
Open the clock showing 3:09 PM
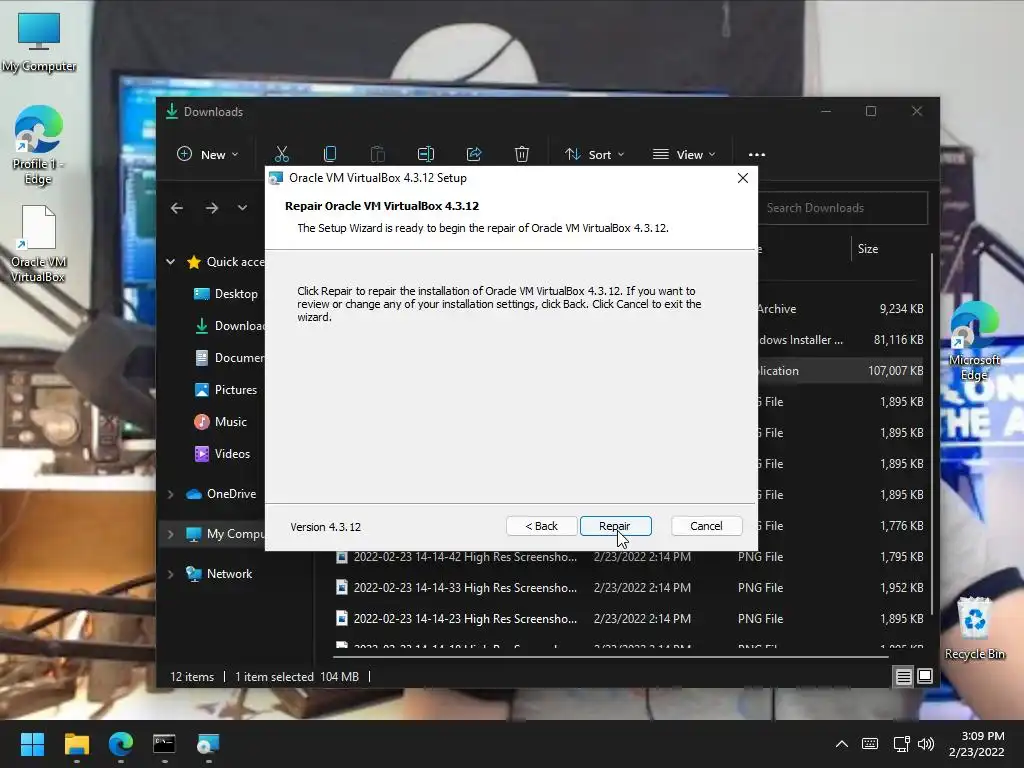point(976,744)
